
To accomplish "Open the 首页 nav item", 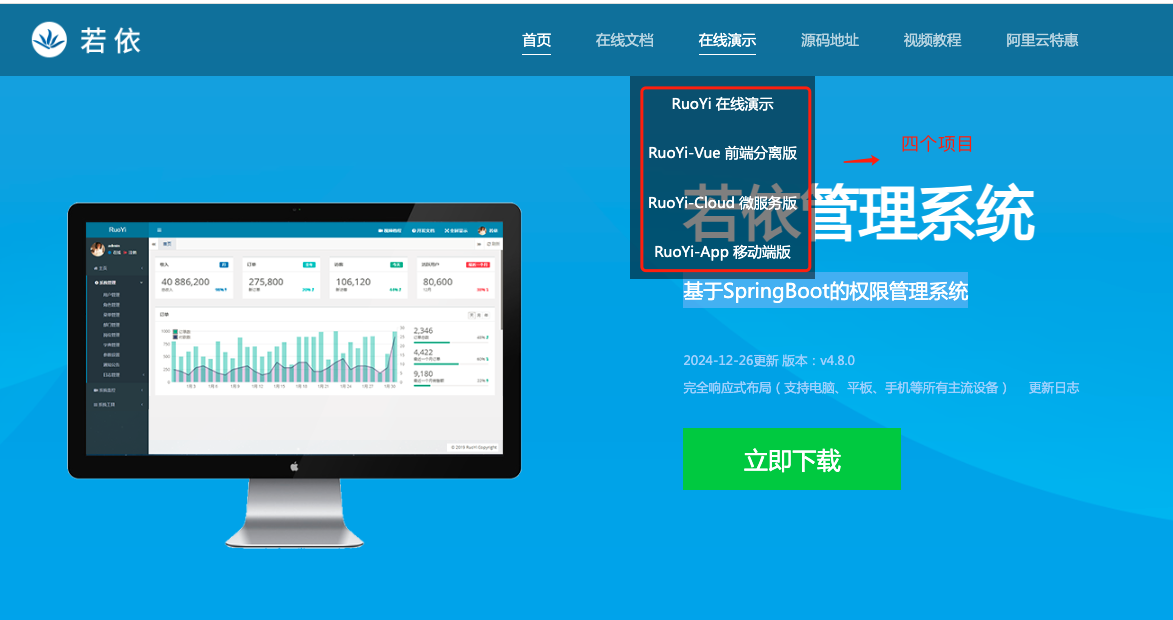I will (536, 40).
